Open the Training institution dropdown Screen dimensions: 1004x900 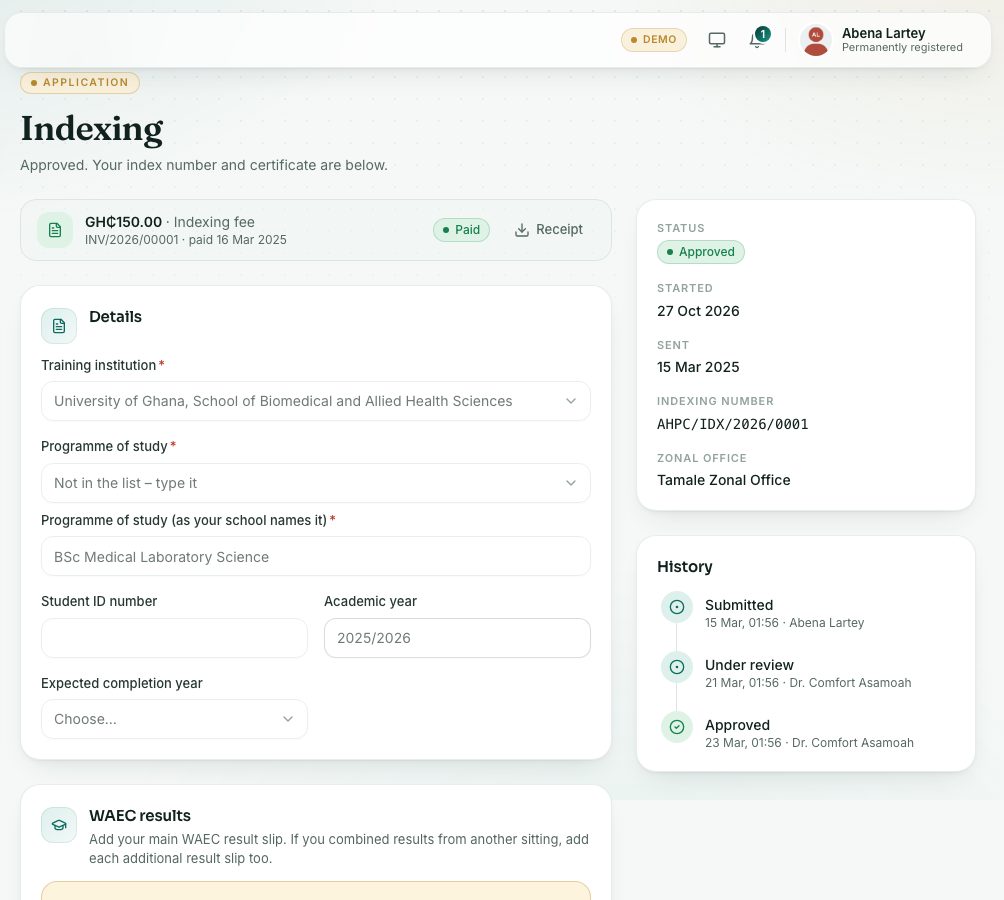[316, 401]
